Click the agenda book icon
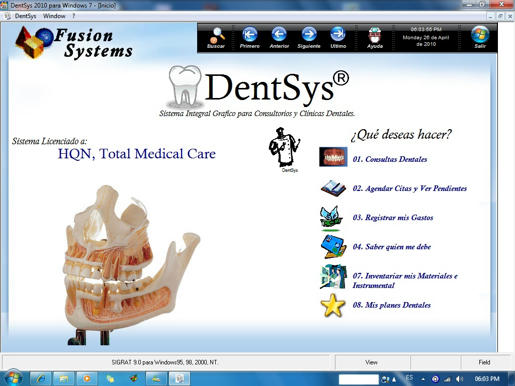Image resolution: width=515 pixels, height=386 pixels. [x=333, y=188]
